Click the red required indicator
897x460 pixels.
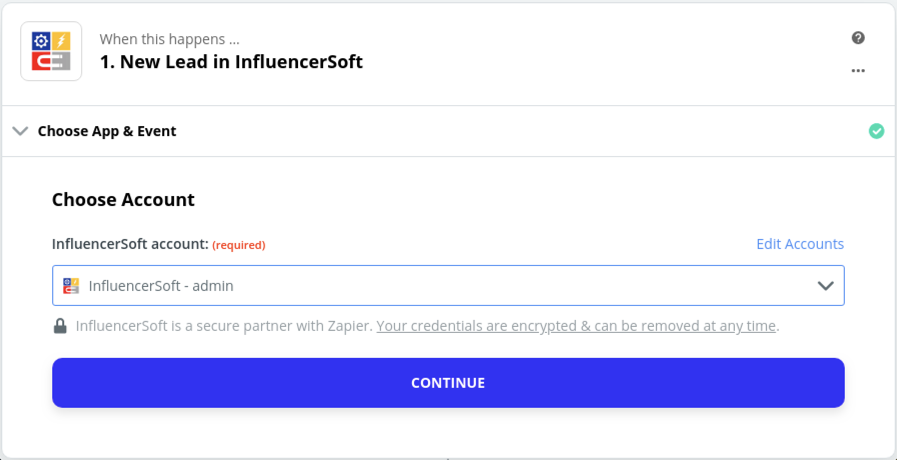coord(239,245)
